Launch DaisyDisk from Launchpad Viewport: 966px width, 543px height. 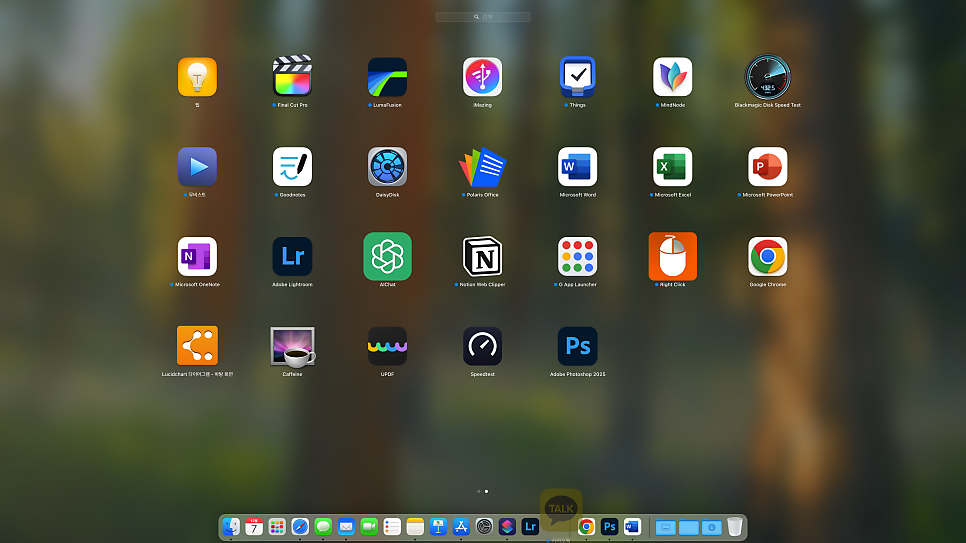[388, 166]
